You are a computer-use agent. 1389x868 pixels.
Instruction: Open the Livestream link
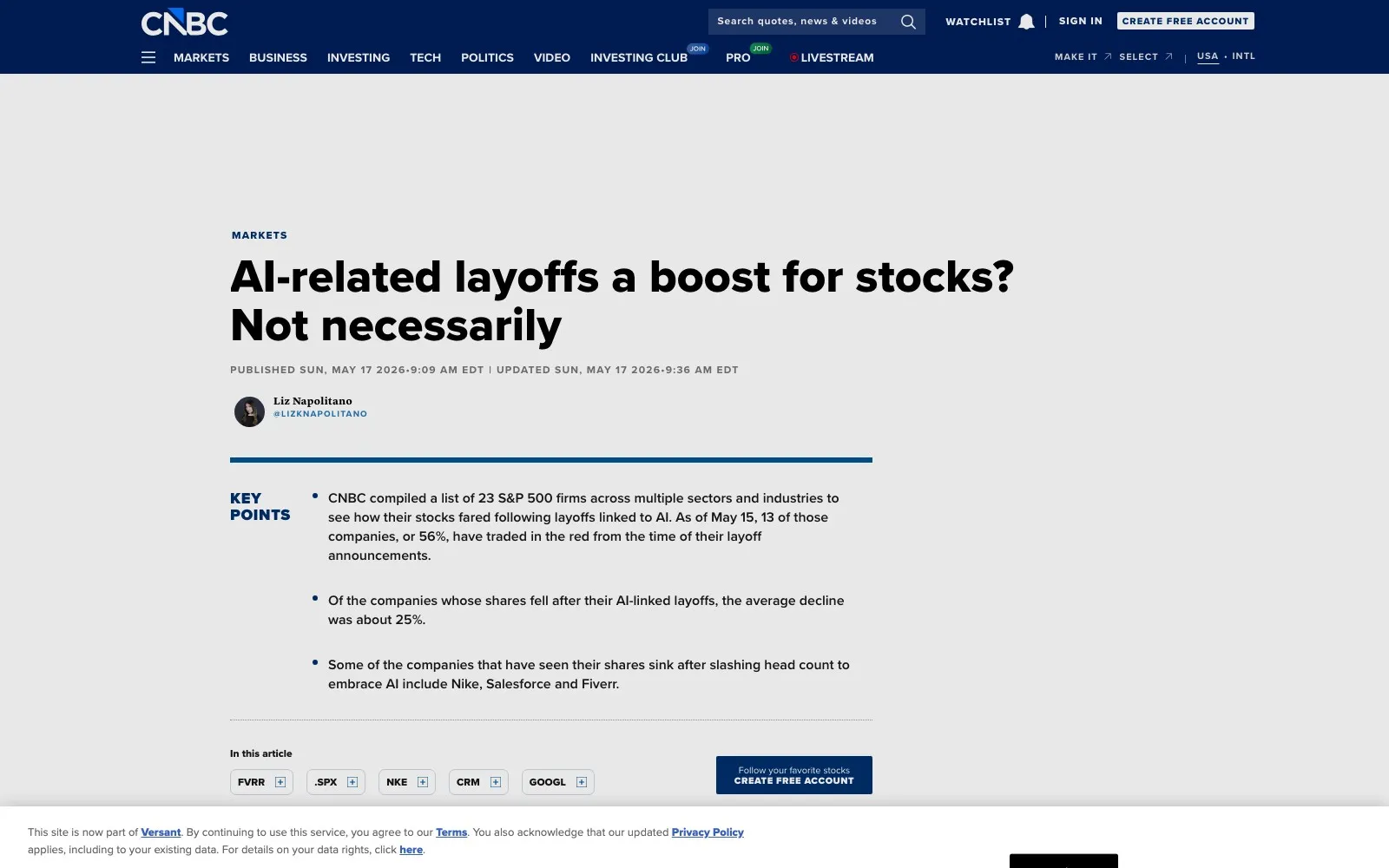pyautogui.click(x=832, y=57)
